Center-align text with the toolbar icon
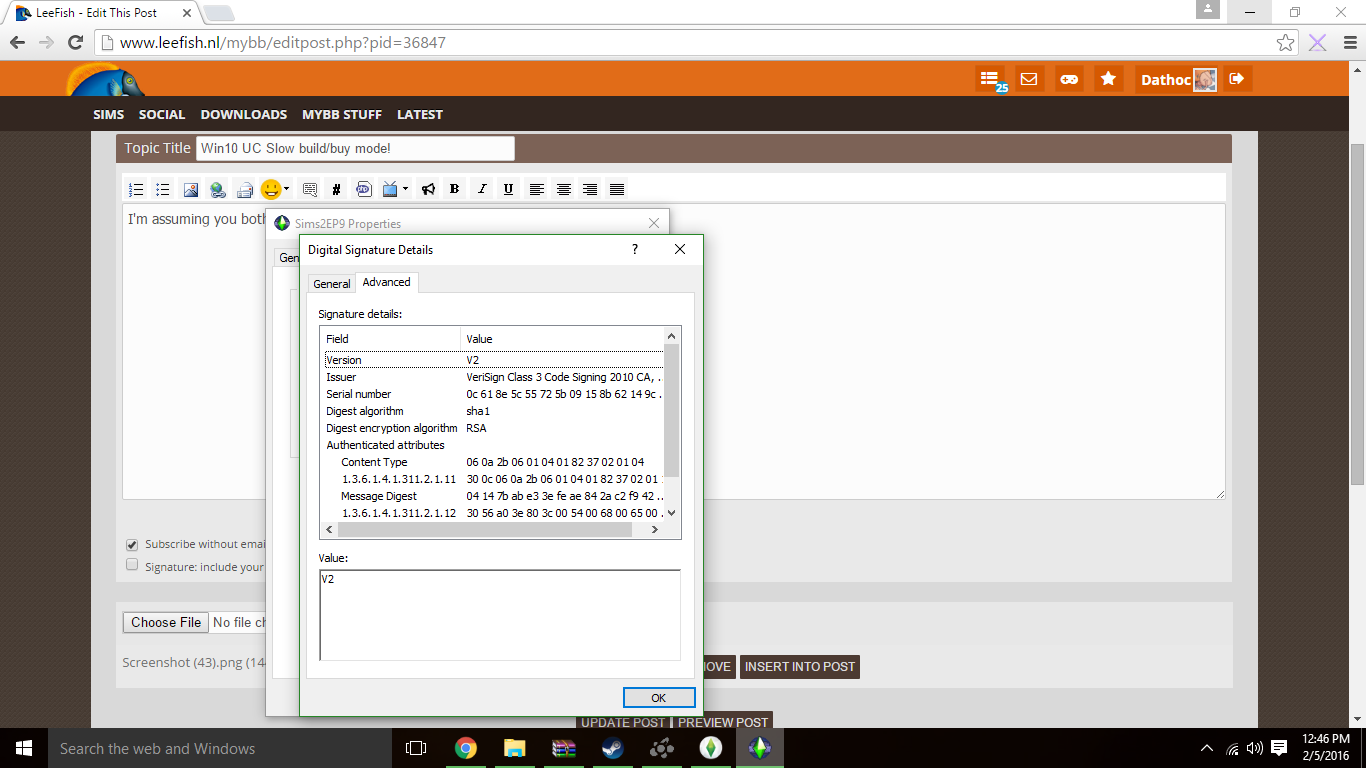 564,189
